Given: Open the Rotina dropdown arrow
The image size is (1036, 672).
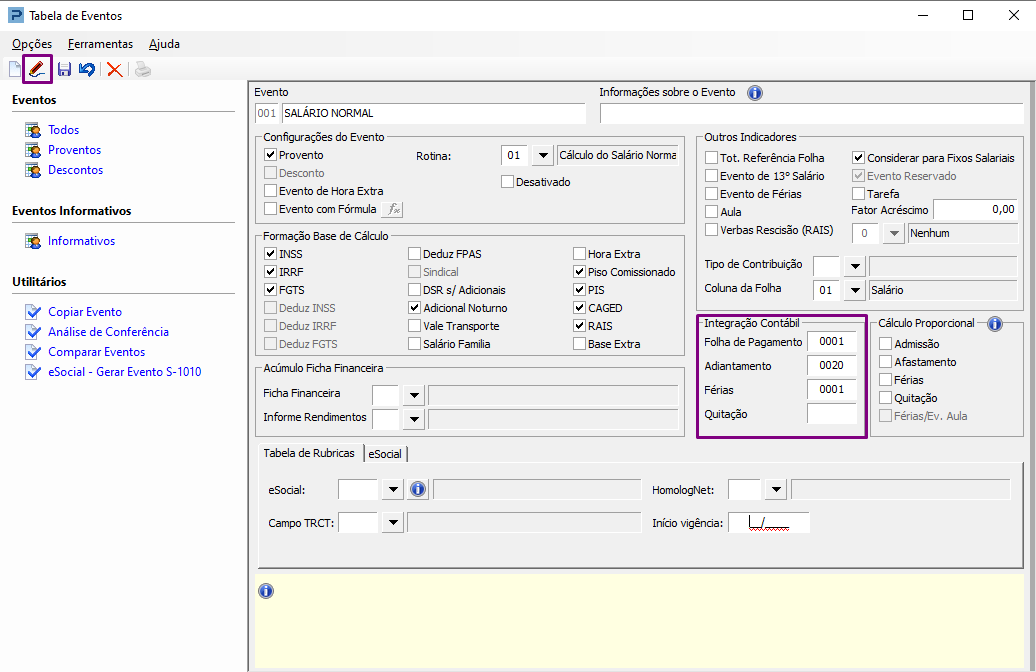Looking at the screenshot, I should [x=543, y=155].
